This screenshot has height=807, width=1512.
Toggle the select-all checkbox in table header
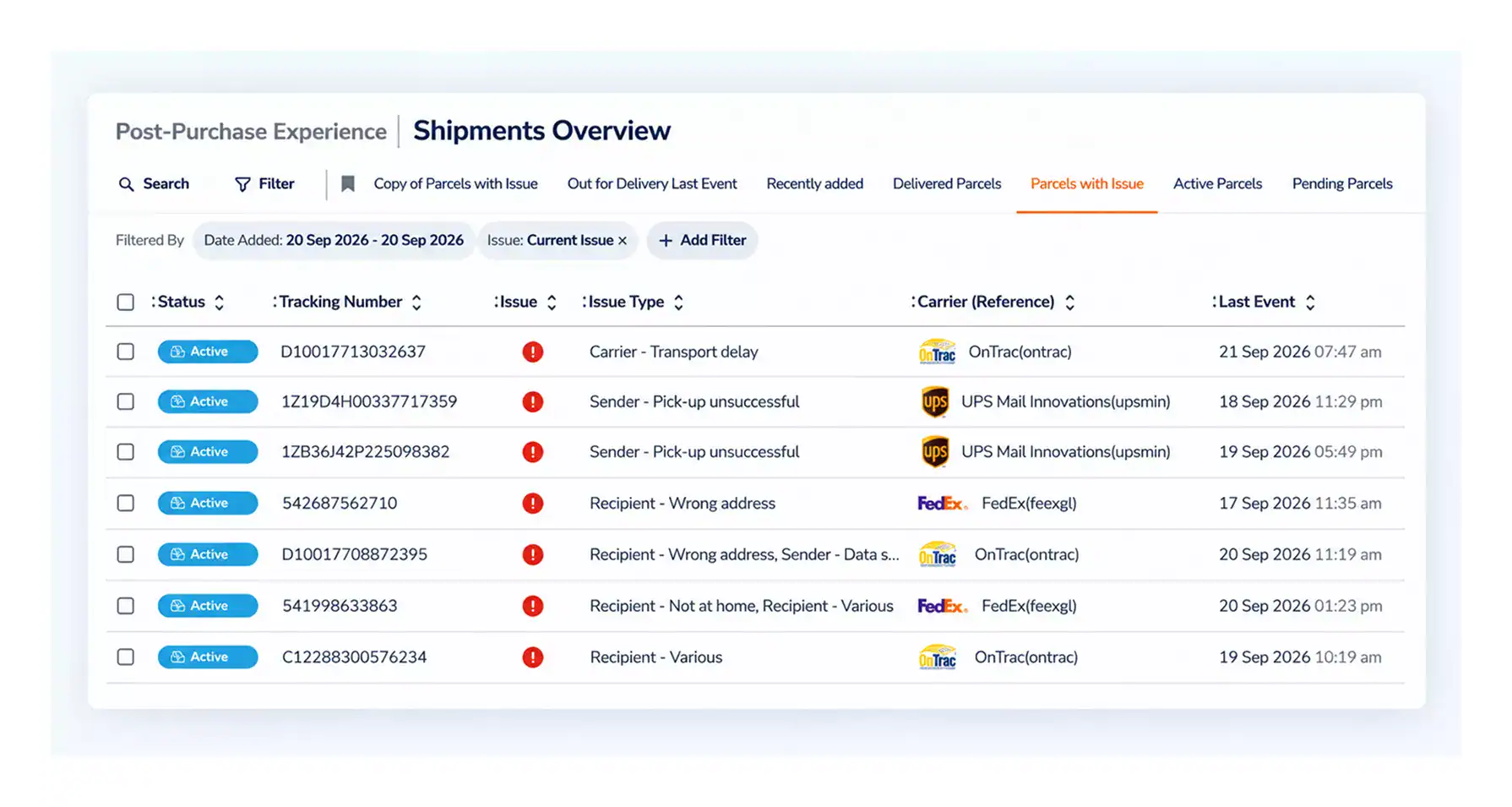(x=125, y=302)
